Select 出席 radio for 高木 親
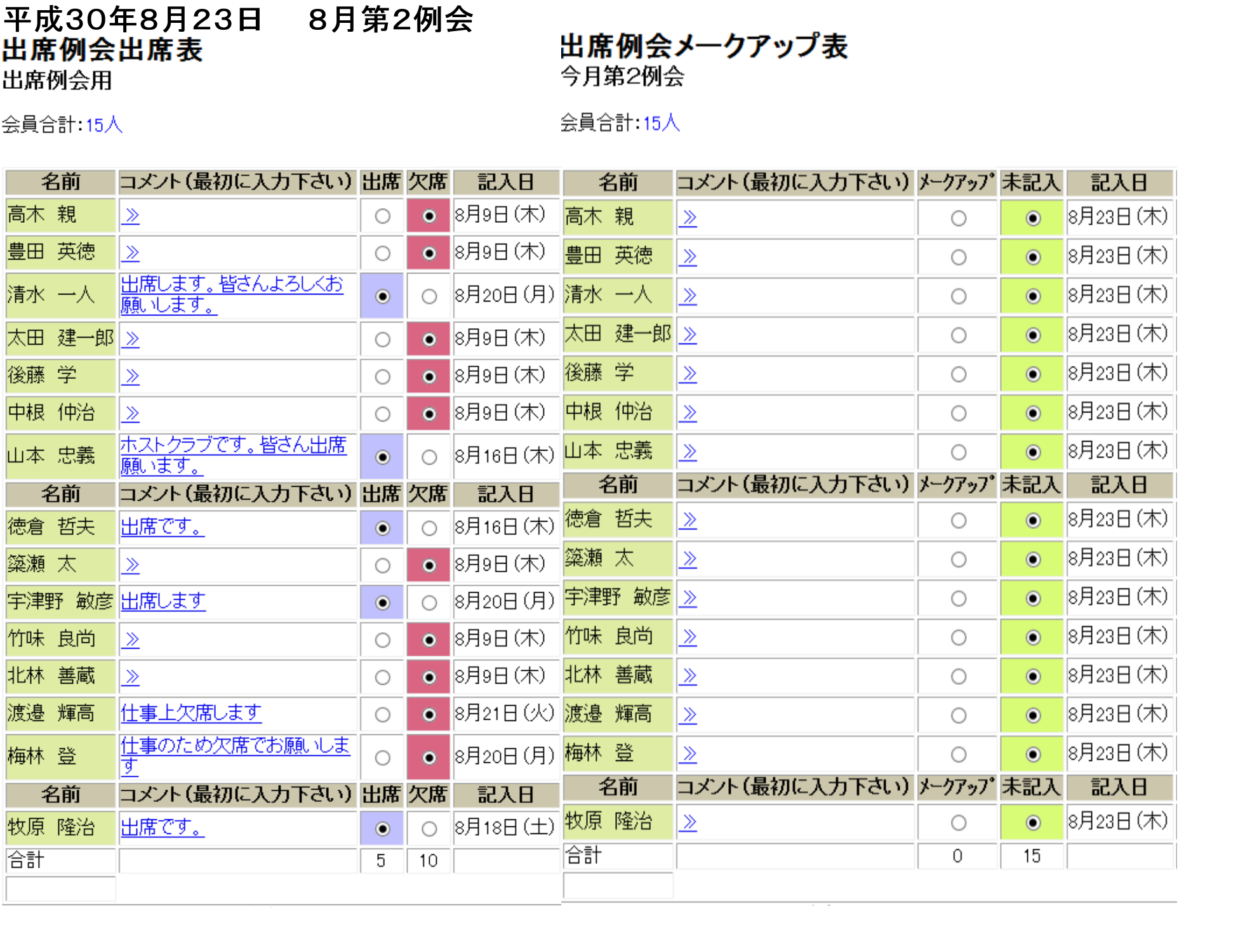 (382, 216)
